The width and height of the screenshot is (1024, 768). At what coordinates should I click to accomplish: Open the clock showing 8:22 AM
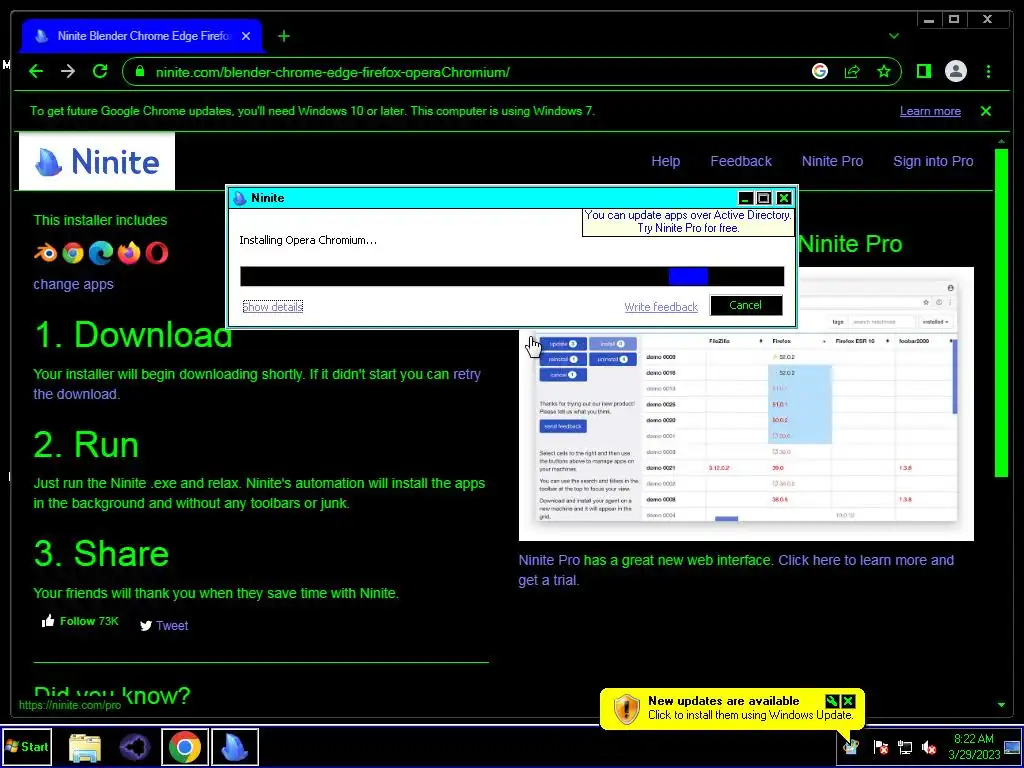point(974,747)
